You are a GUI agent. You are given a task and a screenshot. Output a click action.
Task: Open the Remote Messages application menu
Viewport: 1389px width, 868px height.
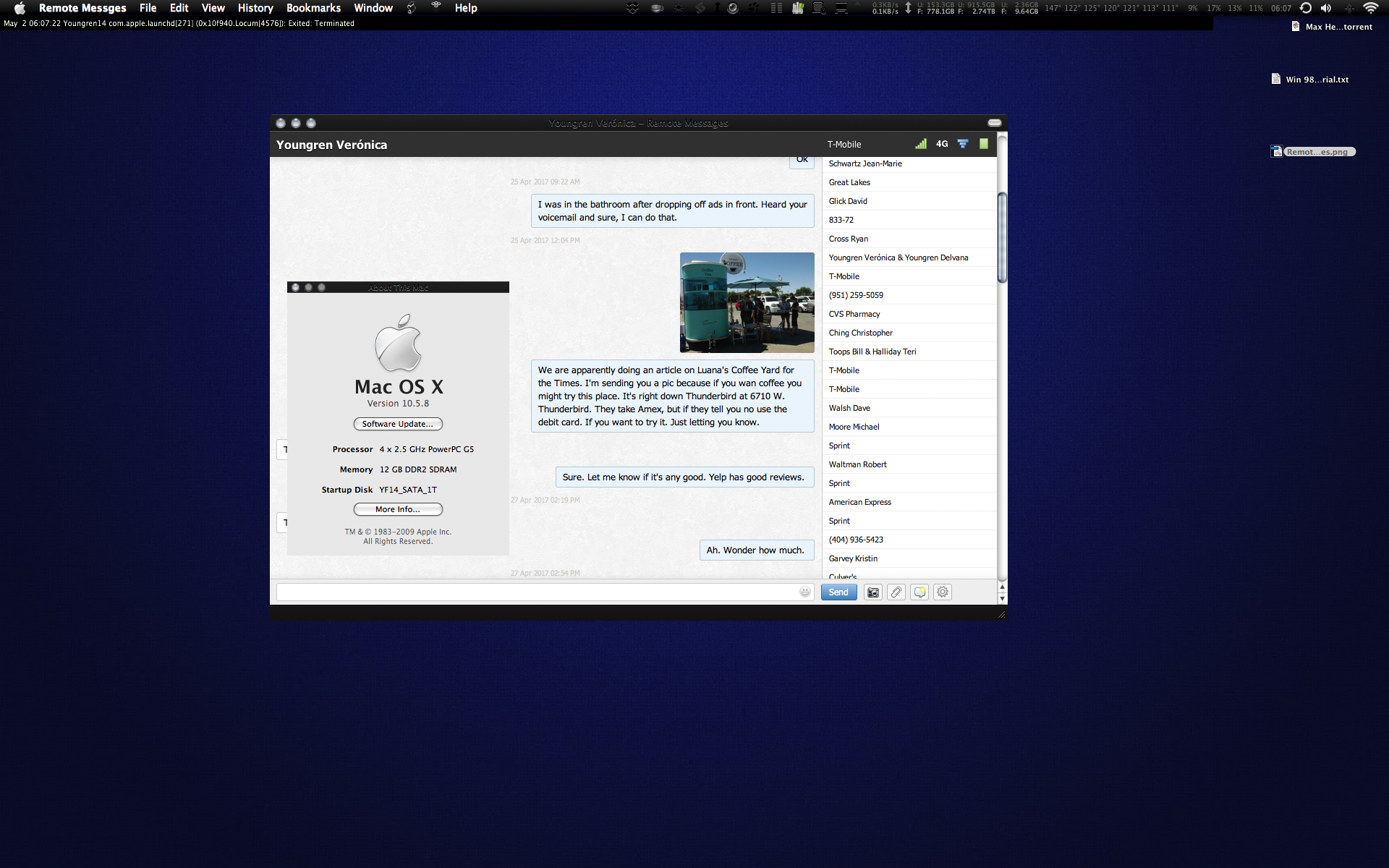[82, 8]
